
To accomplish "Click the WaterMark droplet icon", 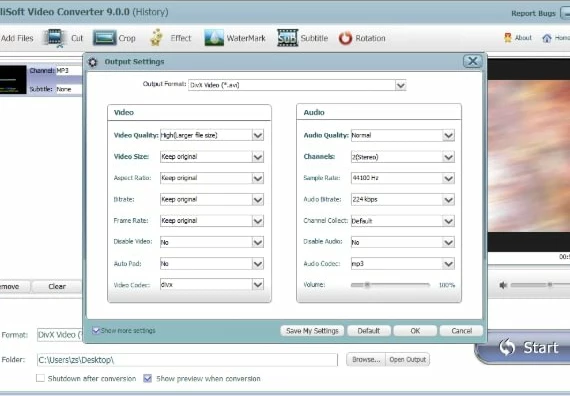I will point(214,38).
